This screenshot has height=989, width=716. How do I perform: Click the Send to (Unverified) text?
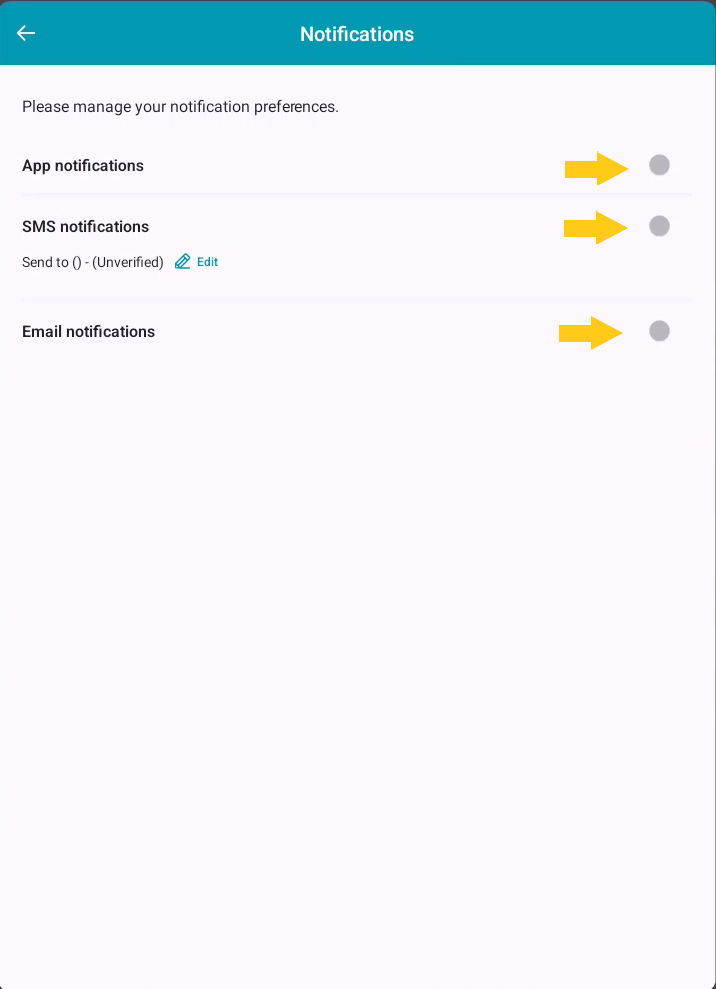click(x=92, y=261)
